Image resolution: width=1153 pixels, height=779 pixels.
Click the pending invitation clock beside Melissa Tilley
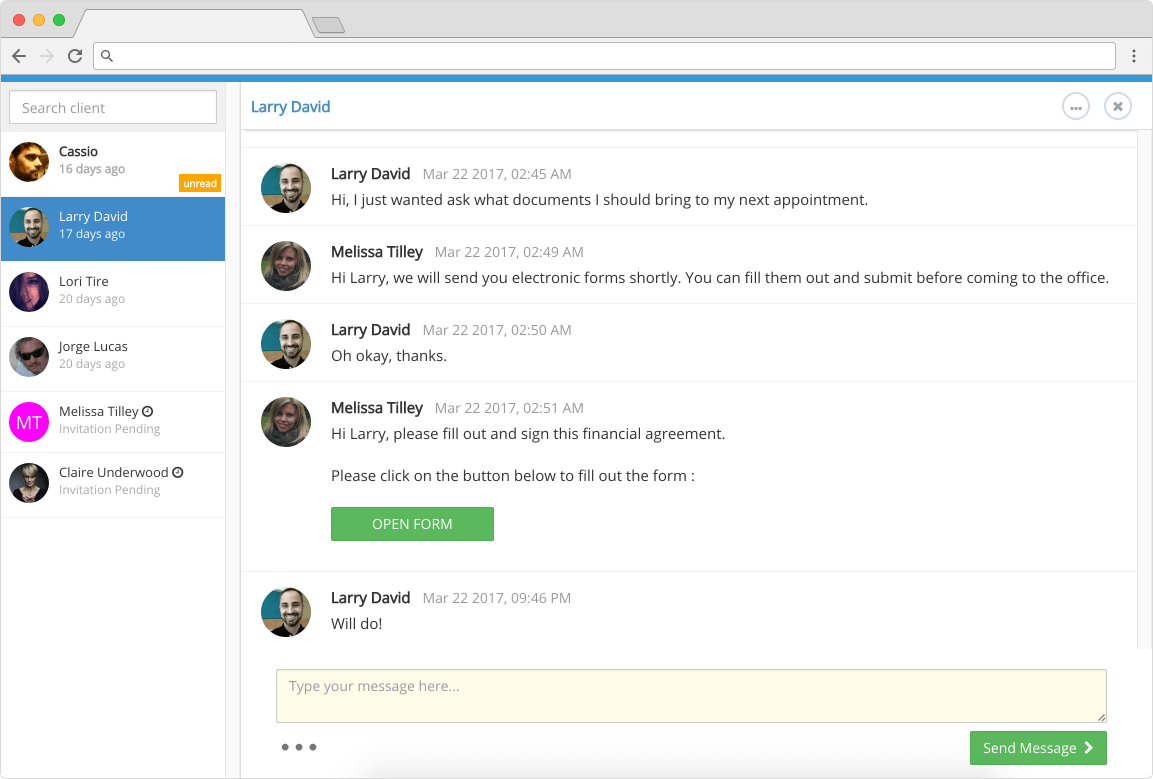pyautogui.click(x=148, y=410)
